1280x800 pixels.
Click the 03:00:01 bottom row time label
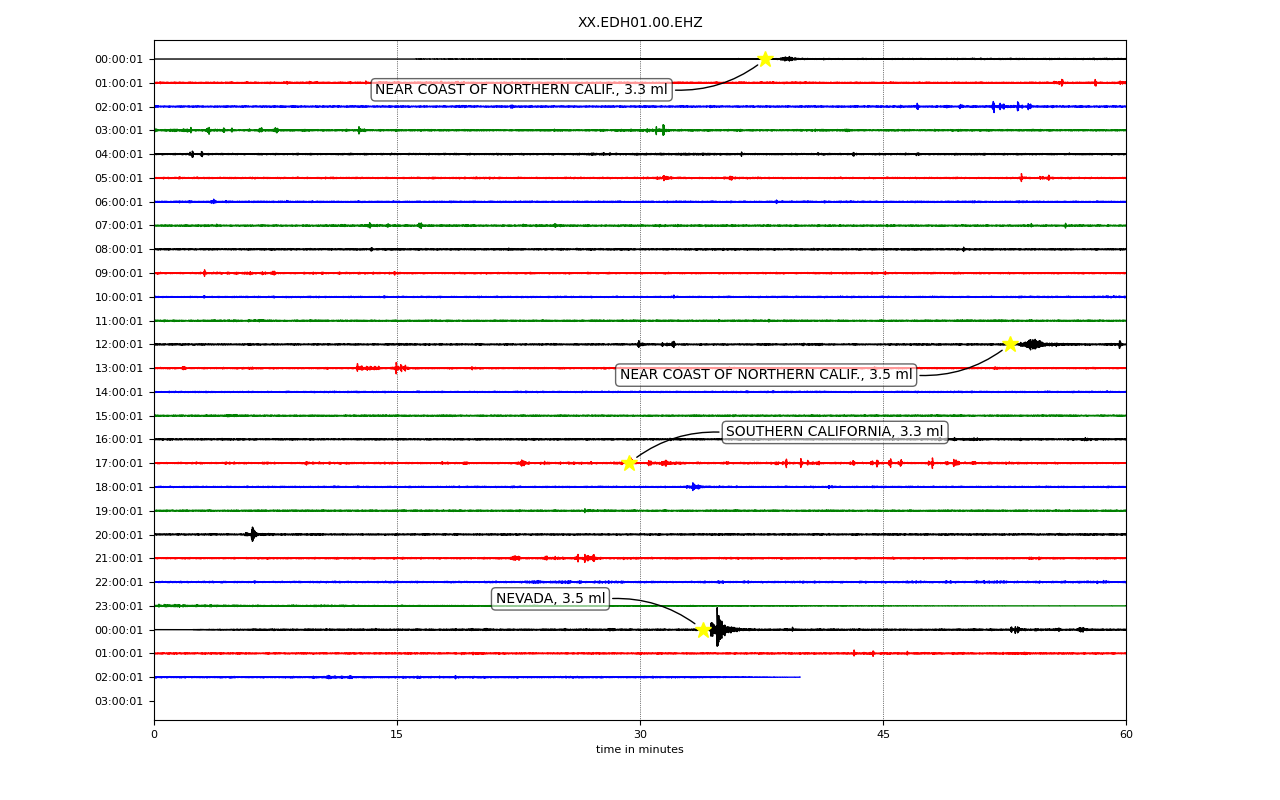click(119, 701)
